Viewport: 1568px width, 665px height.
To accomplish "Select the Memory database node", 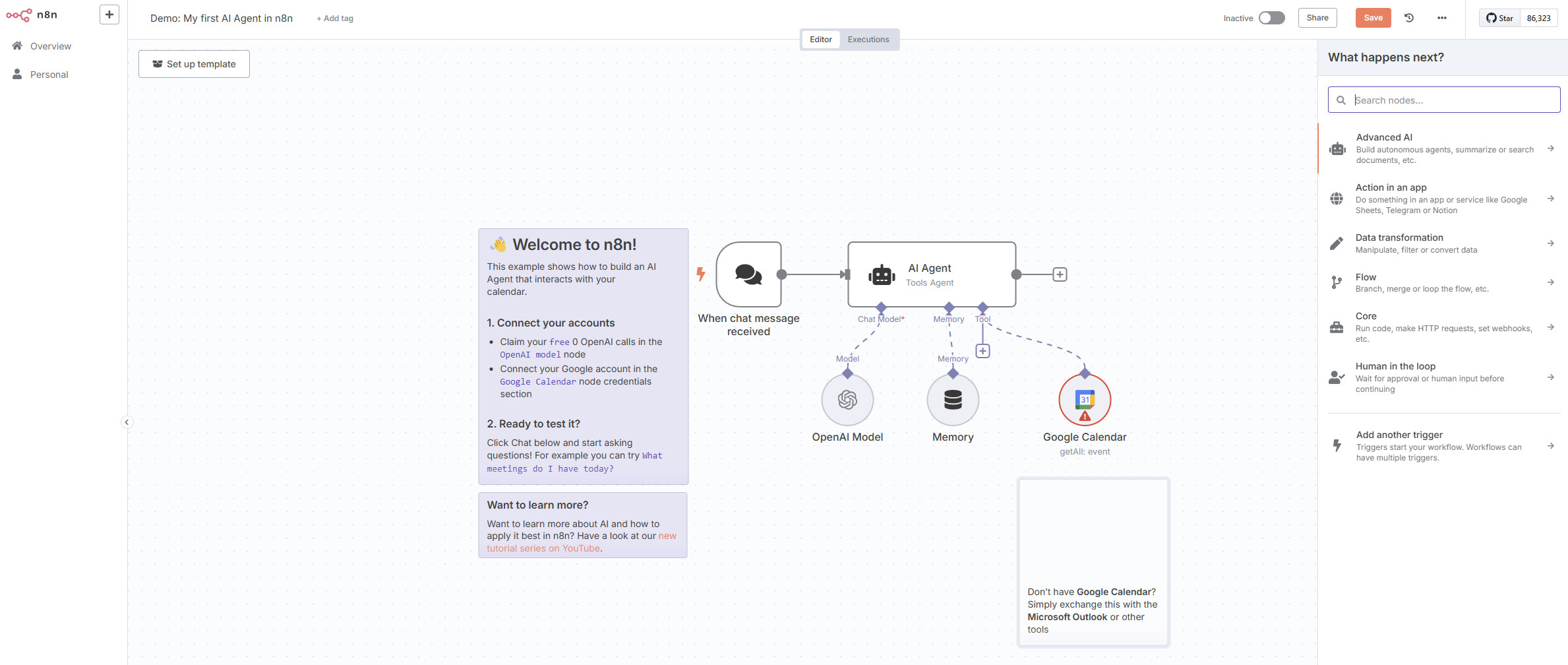I will (953, 400).
